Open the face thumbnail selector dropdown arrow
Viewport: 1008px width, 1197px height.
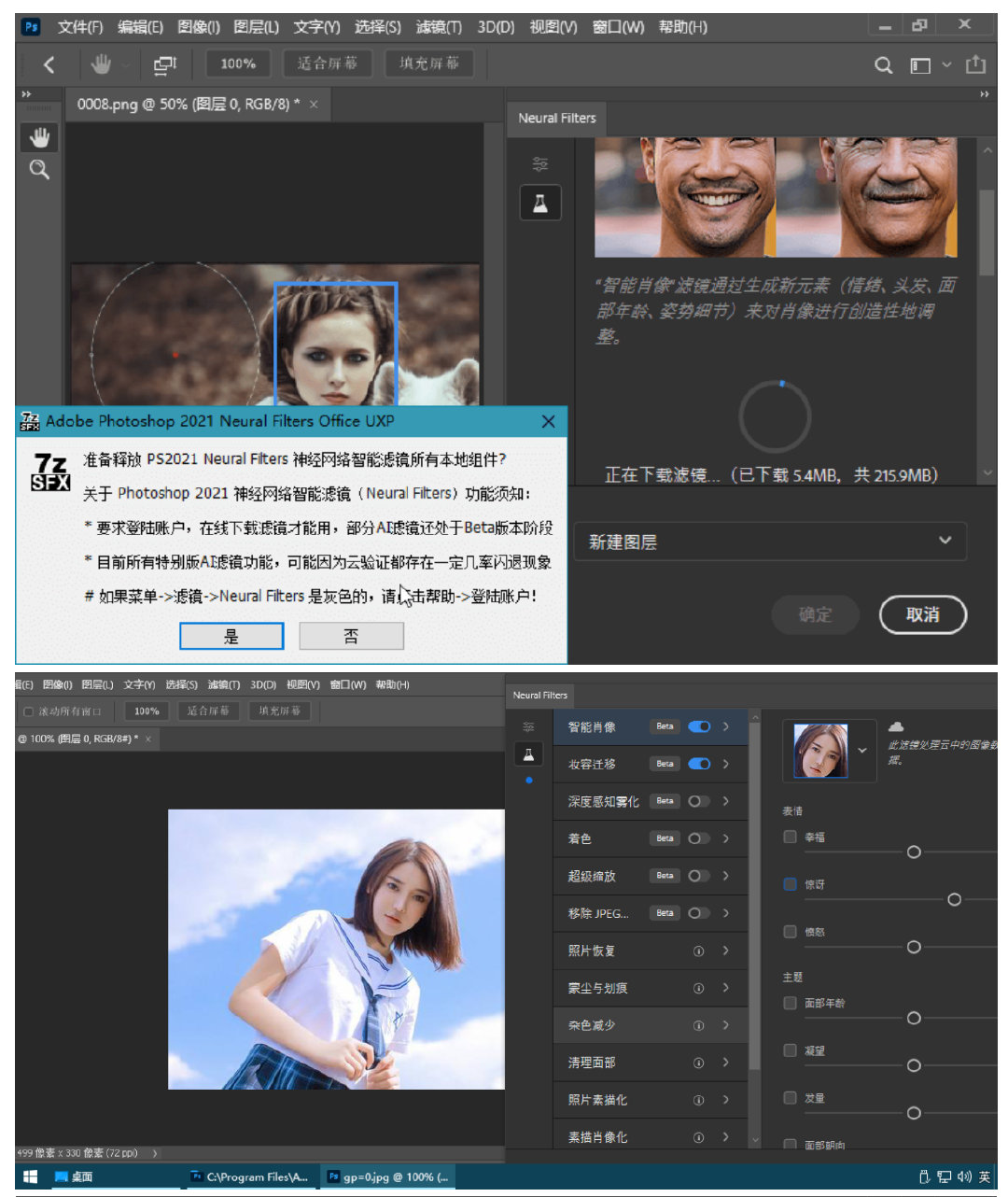[862, 750]
